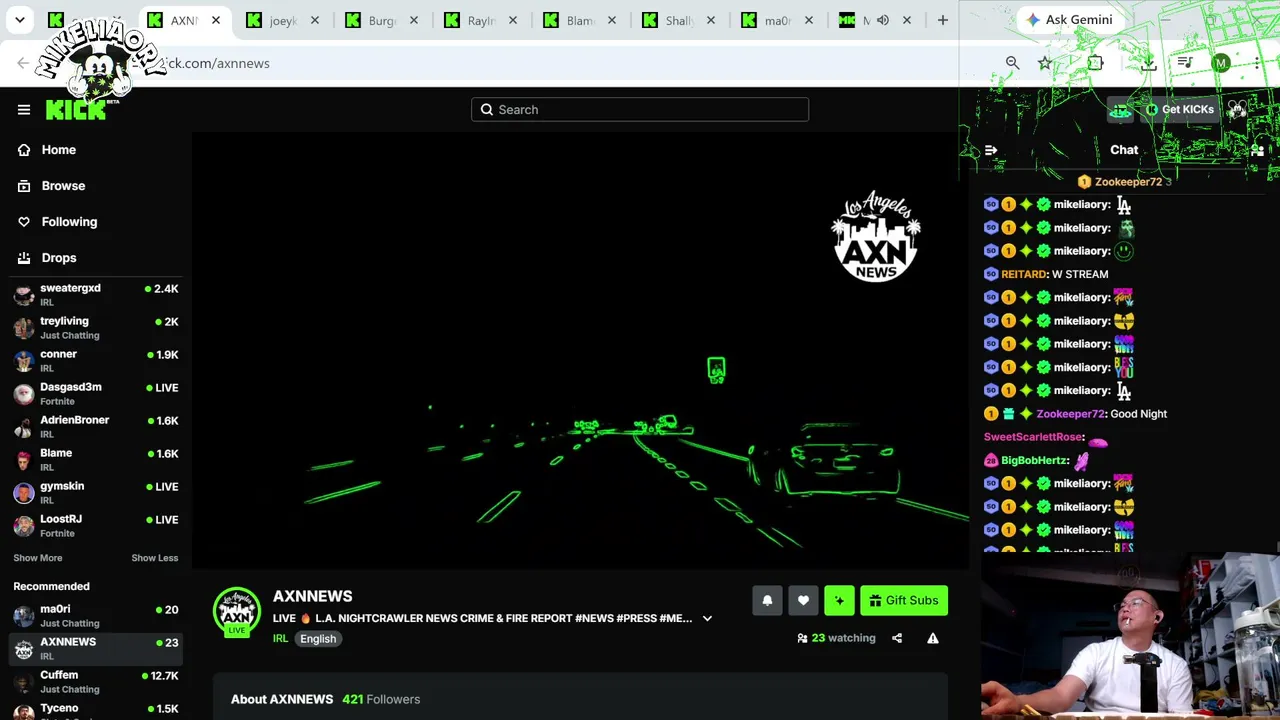This screenshot has height=720, width=1280.
Task: Open LoostRJ channel in the sidebar
Action: pos(96,525)
